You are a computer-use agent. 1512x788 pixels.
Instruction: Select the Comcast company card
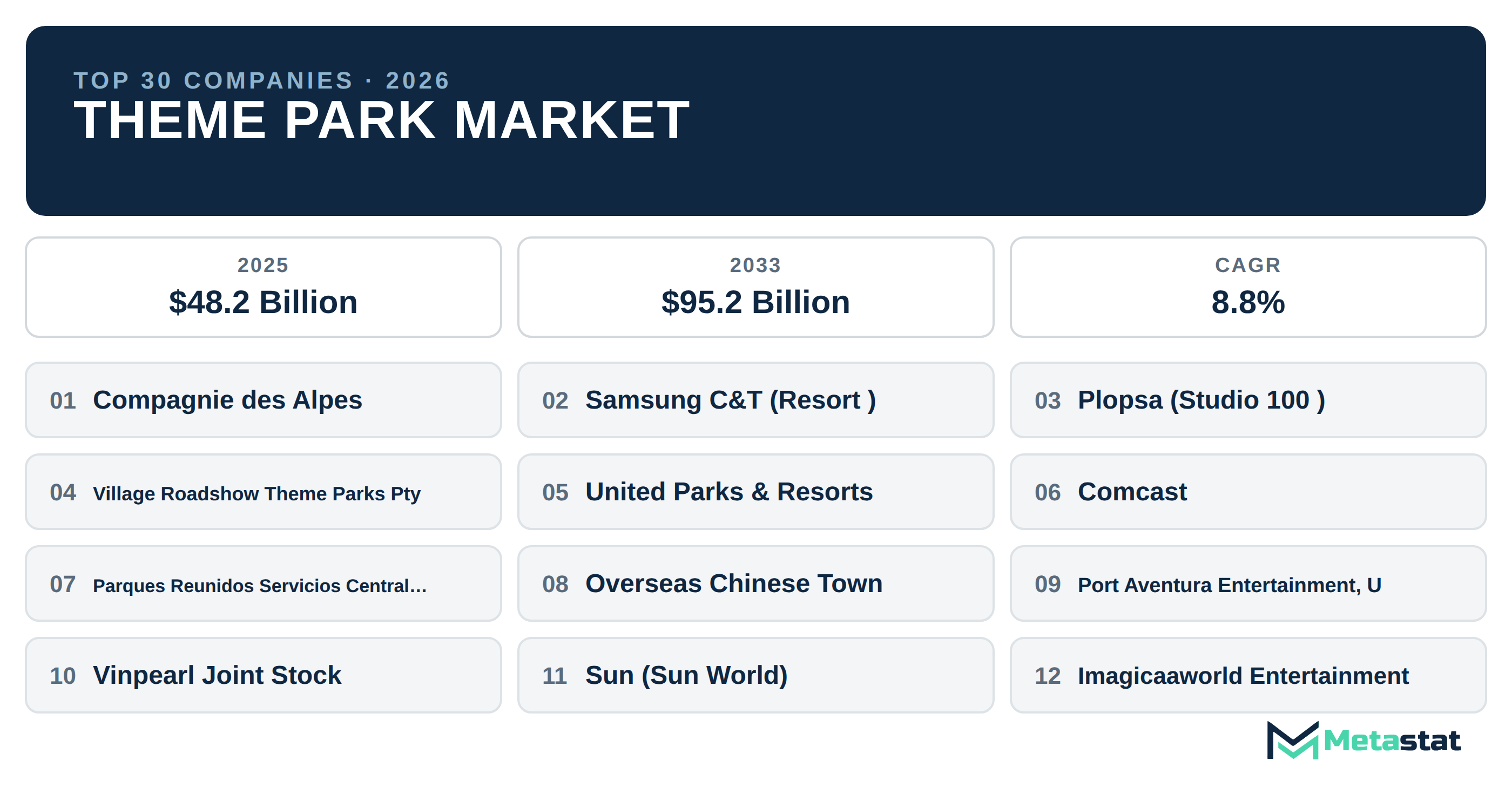pos(1248,492)
